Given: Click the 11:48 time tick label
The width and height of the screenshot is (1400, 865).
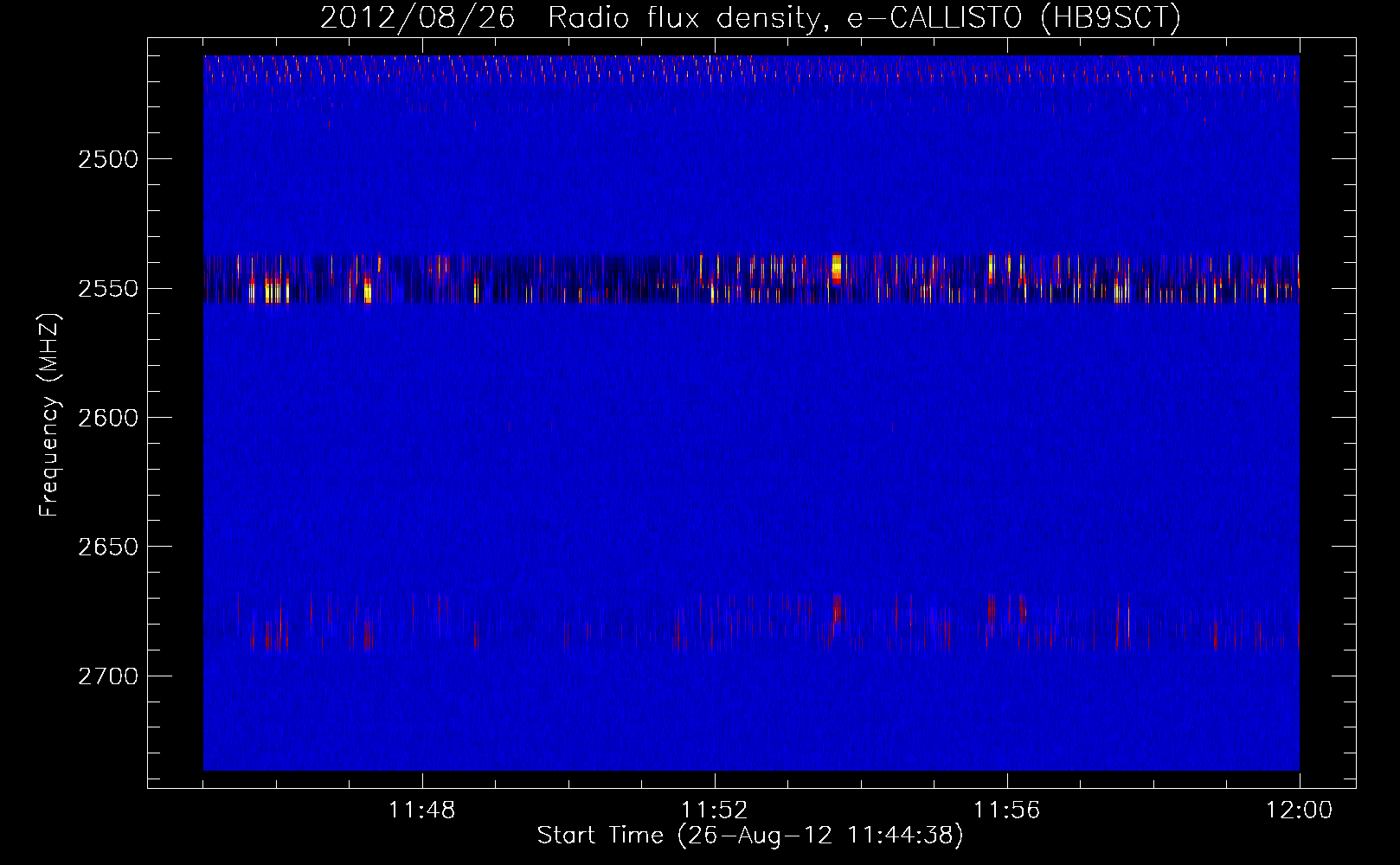Looking at the screenshot, I should click(422, 811).
